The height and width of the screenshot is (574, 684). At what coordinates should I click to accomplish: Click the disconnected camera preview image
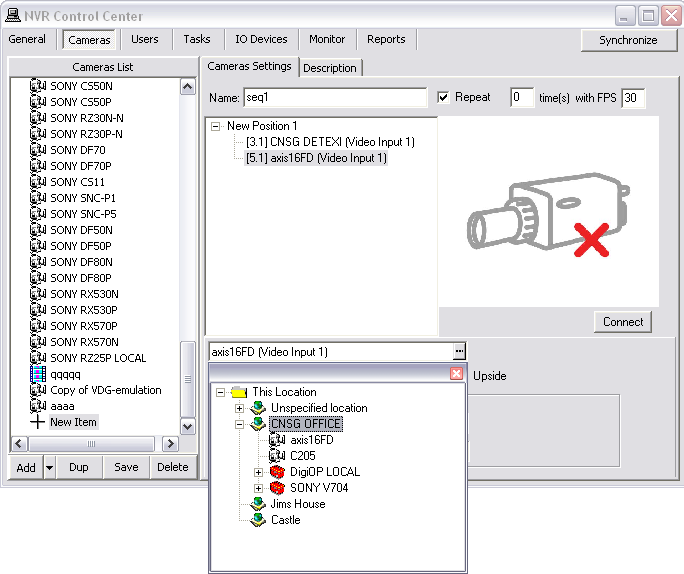[548, 214]
